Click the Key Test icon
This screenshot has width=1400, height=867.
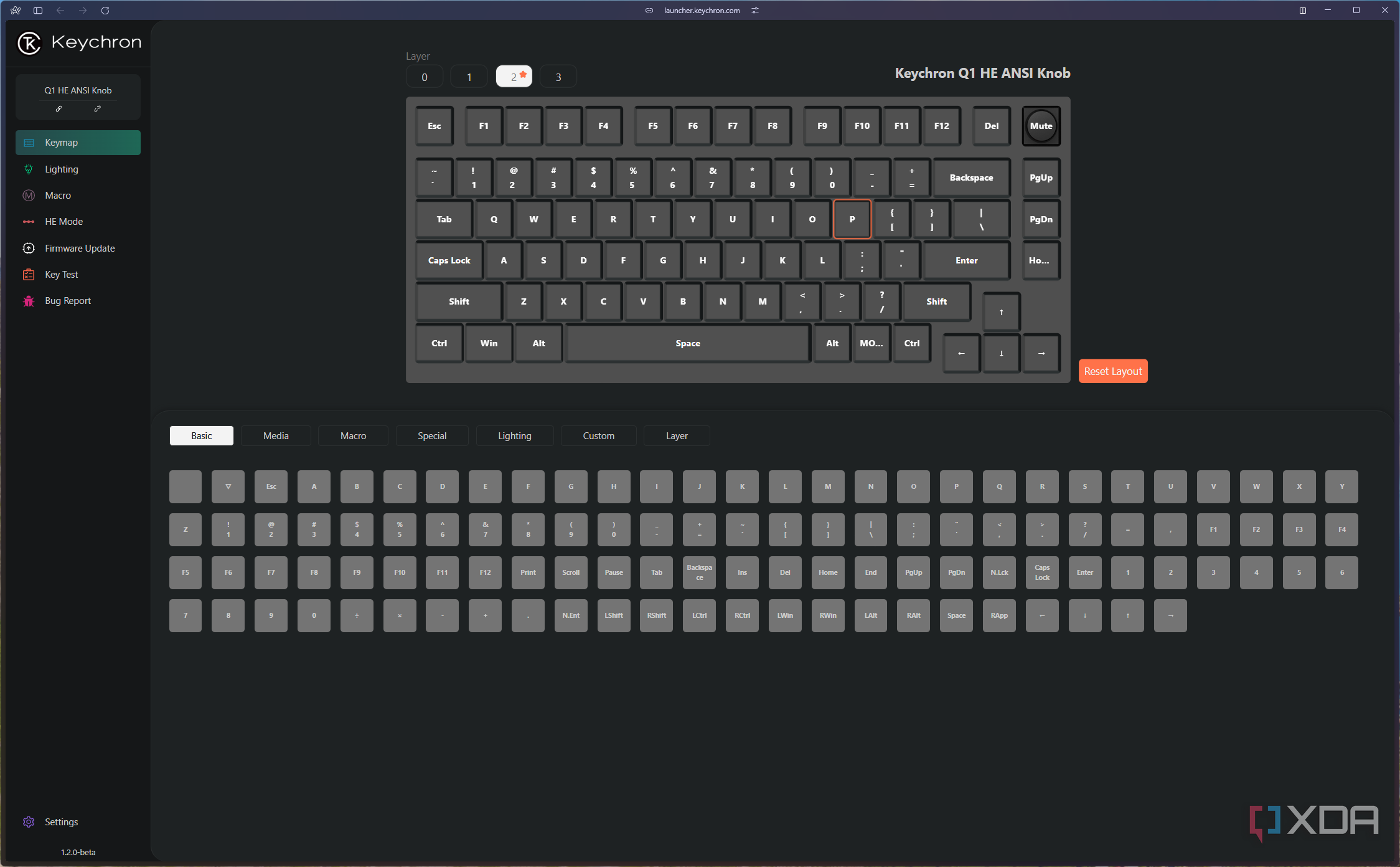point(29,275)
